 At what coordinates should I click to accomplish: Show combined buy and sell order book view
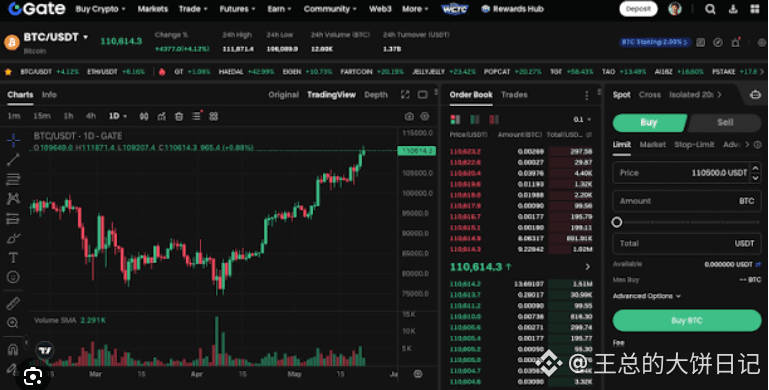click(455, 119)
